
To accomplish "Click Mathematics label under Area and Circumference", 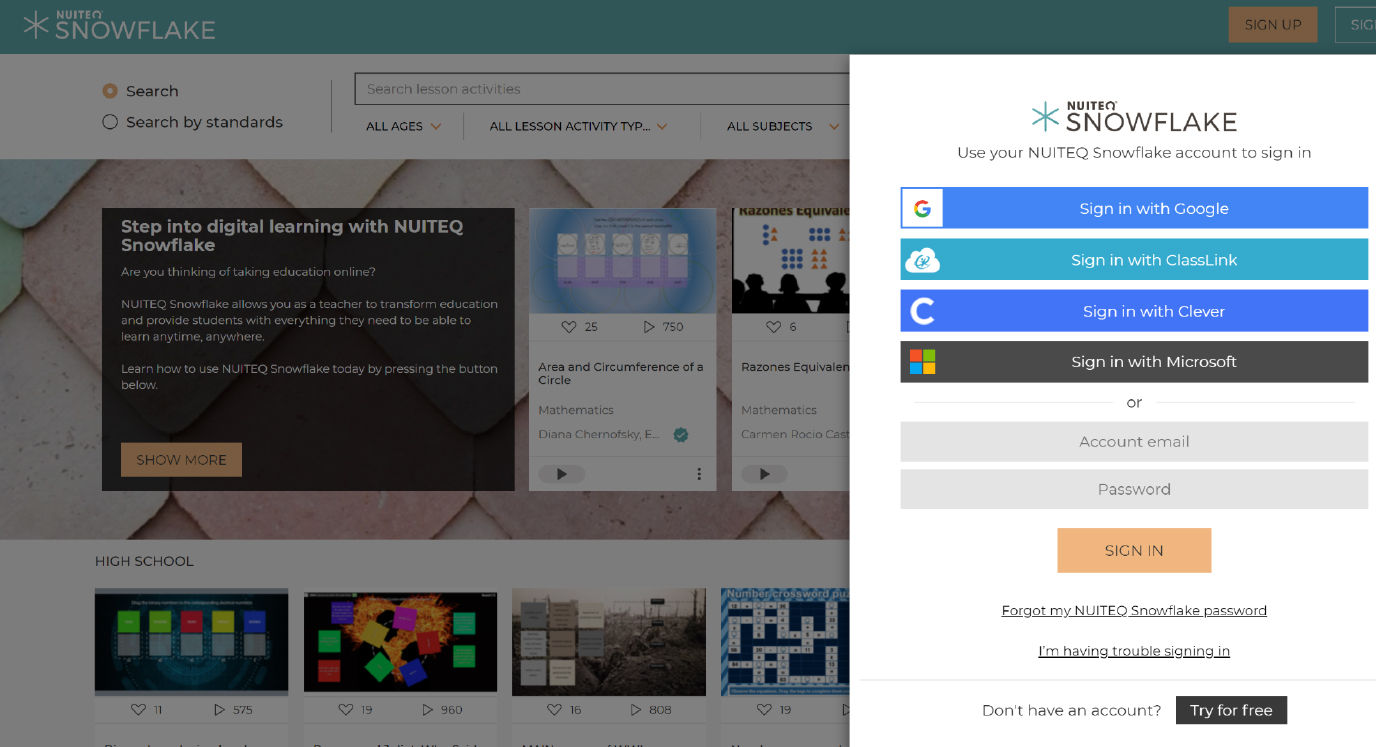I will coord(576,410).
